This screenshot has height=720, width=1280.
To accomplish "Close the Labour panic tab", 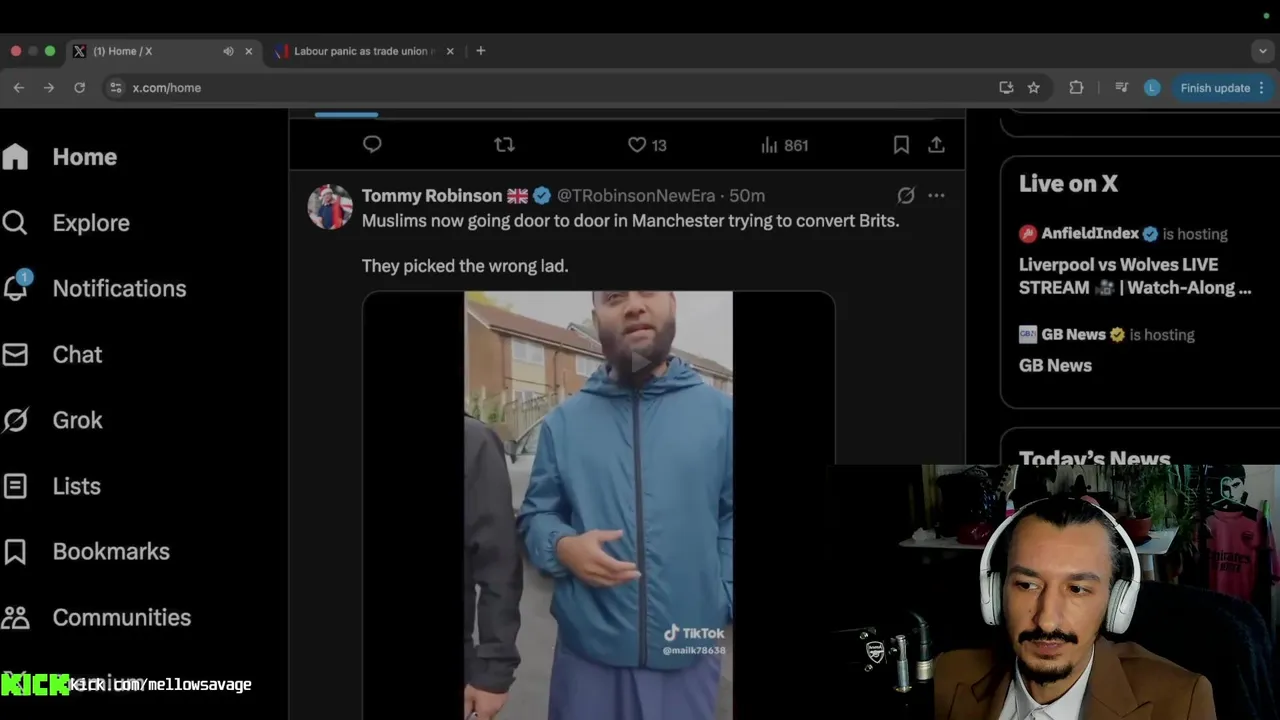I will click(x=450, y=51).
